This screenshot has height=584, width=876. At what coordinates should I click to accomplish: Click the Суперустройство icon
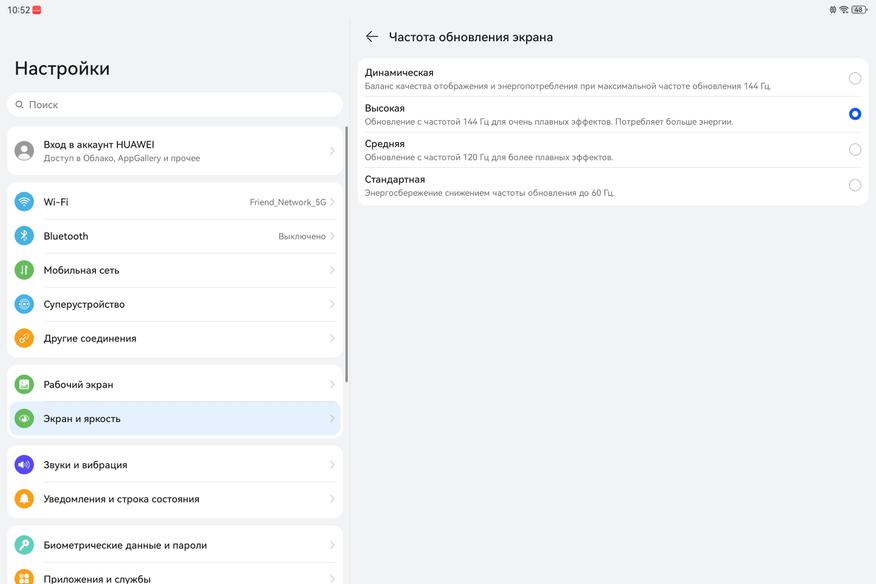(24, 304)
